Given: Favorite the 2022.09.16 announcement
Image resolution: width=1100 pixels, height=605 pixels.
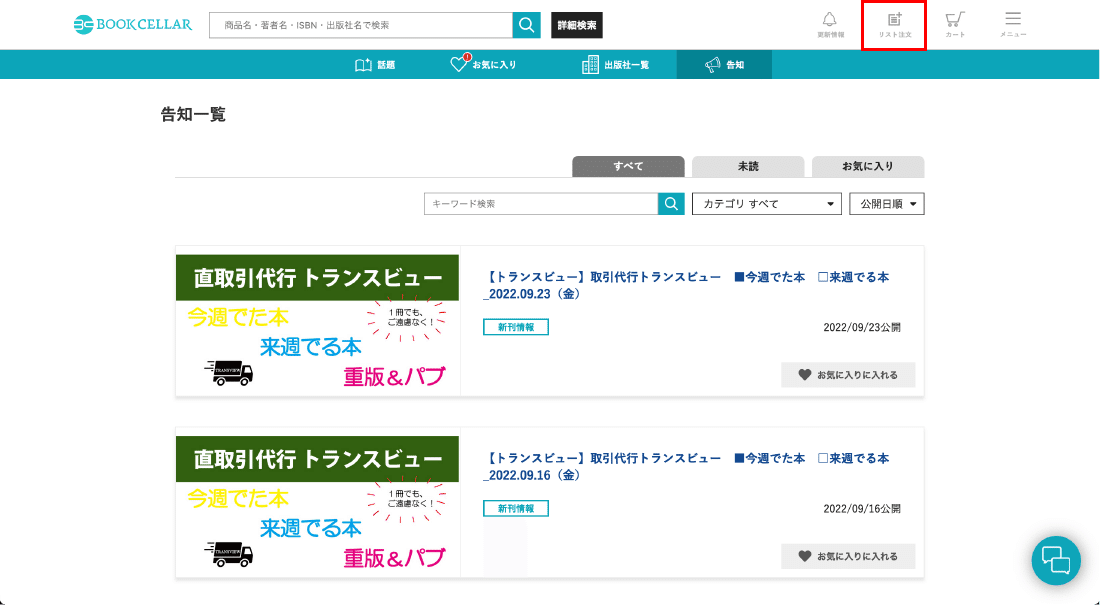Looking at the screenshot, I should 848,556.
